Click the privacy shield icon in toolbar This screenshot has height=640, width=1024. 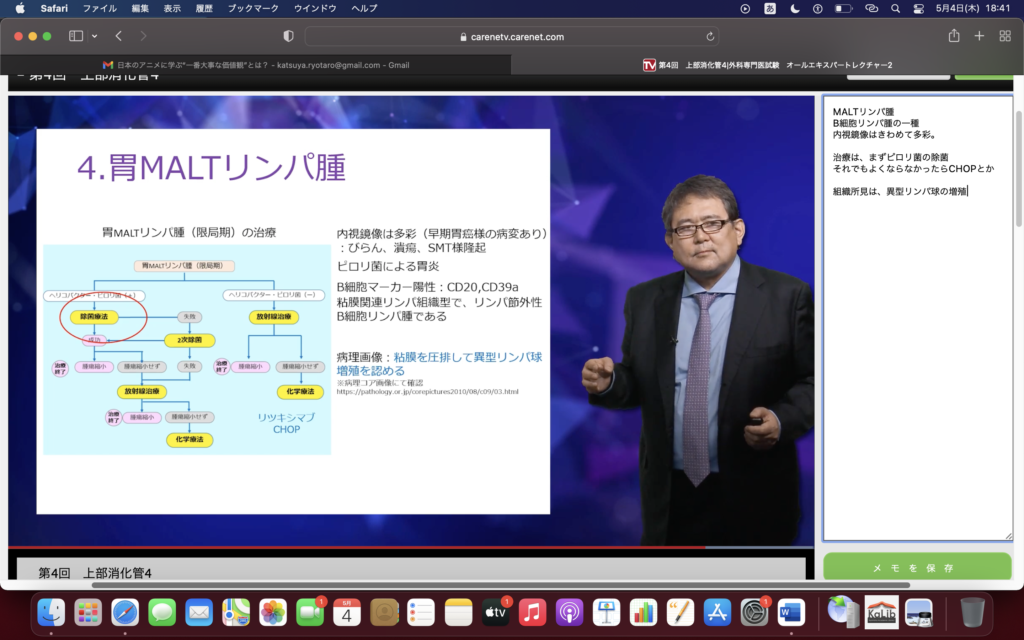point(289,36)
